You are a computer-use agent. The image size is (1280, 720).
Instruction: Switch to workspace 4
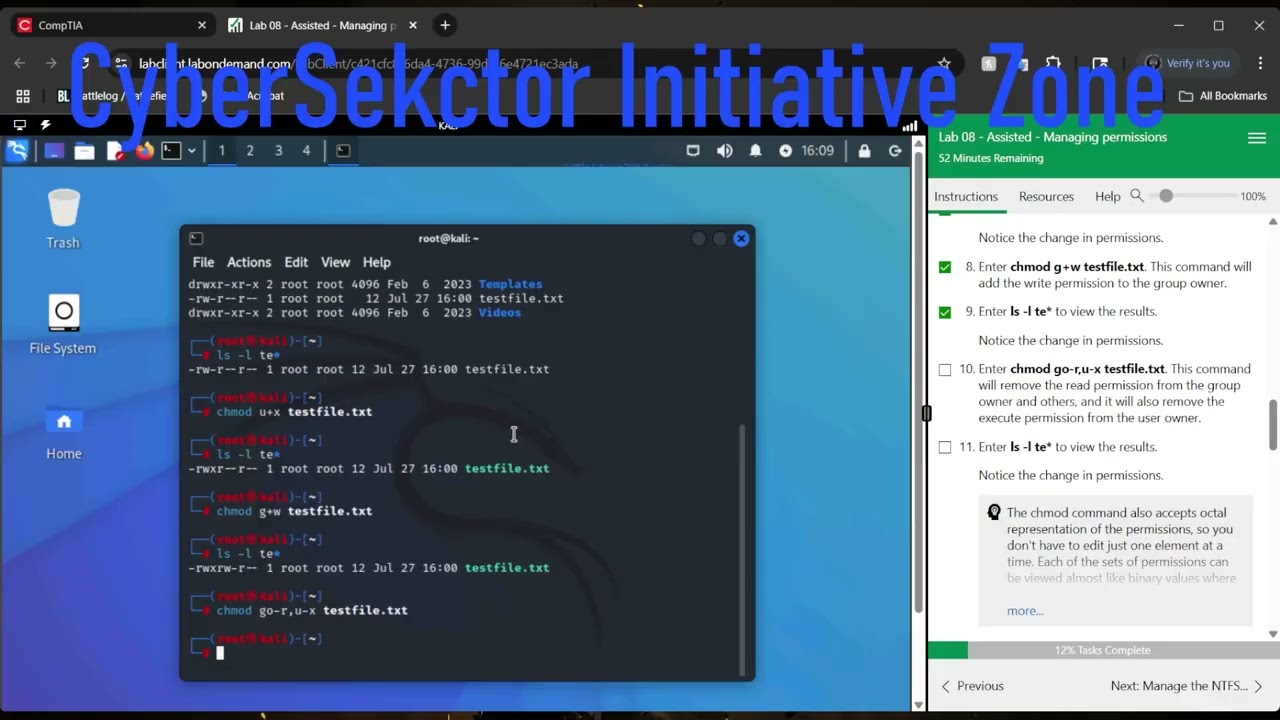306,151
